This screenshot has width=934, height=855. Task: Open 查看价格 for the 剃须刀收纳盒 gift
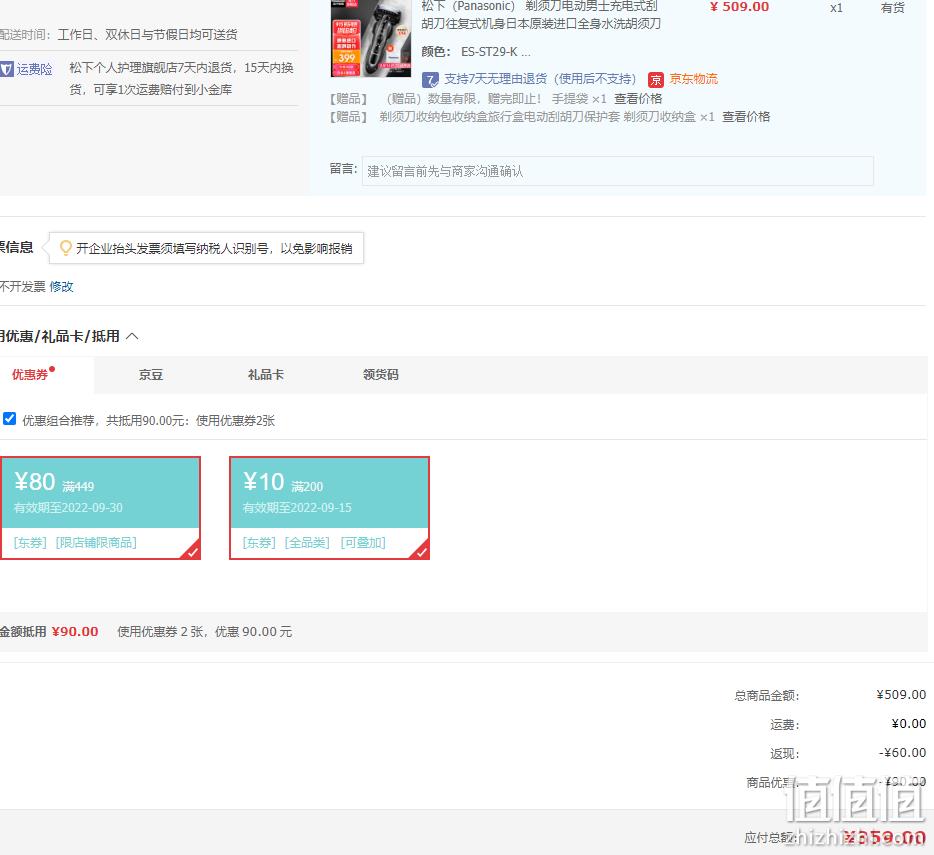[746, 117]
